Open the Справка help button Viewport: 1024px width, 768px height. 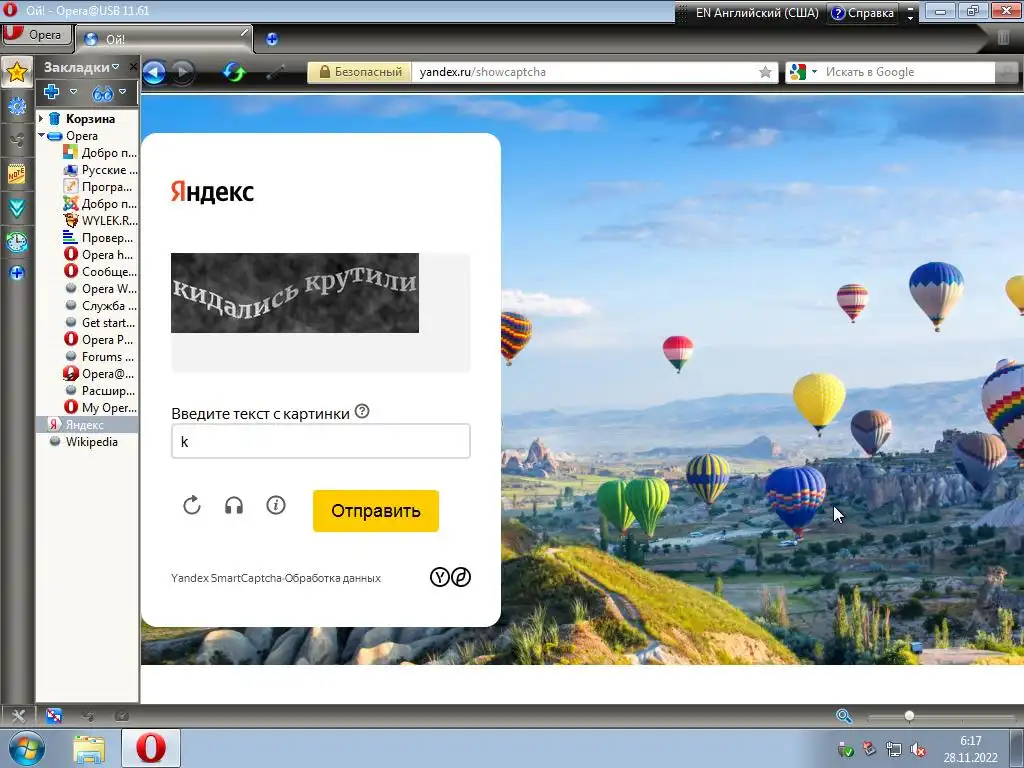tap(862, 12)
